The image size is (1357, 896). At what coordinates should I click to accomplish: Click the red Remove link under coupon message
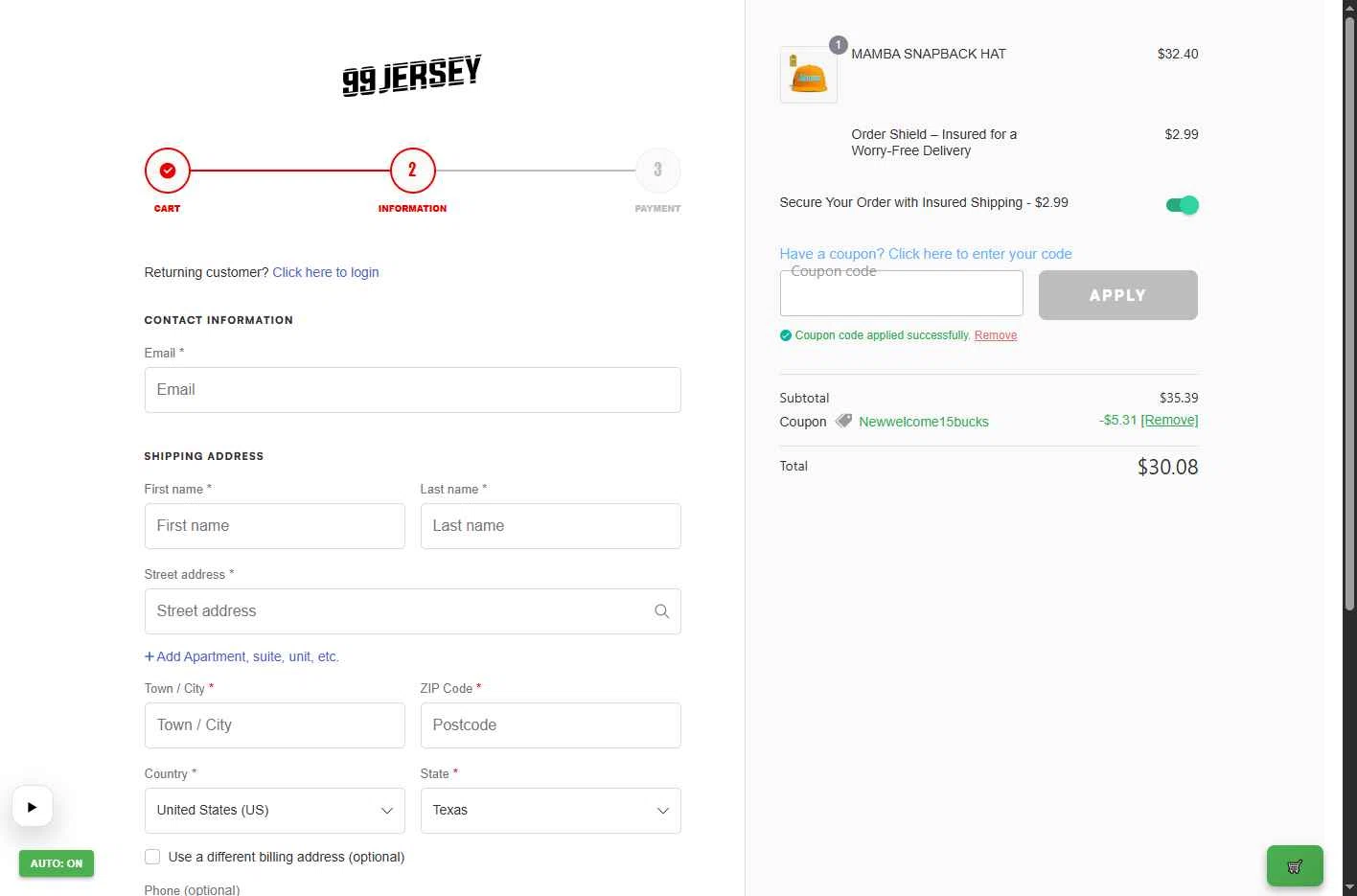(x=996, y=335)
